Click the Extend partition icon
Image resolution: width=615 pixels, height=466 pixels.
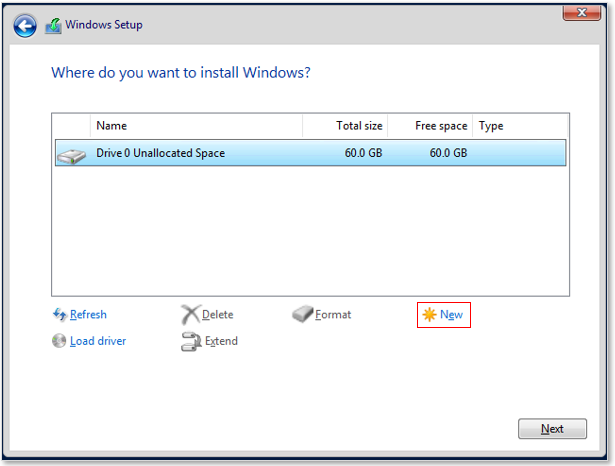tap(191, 341)
